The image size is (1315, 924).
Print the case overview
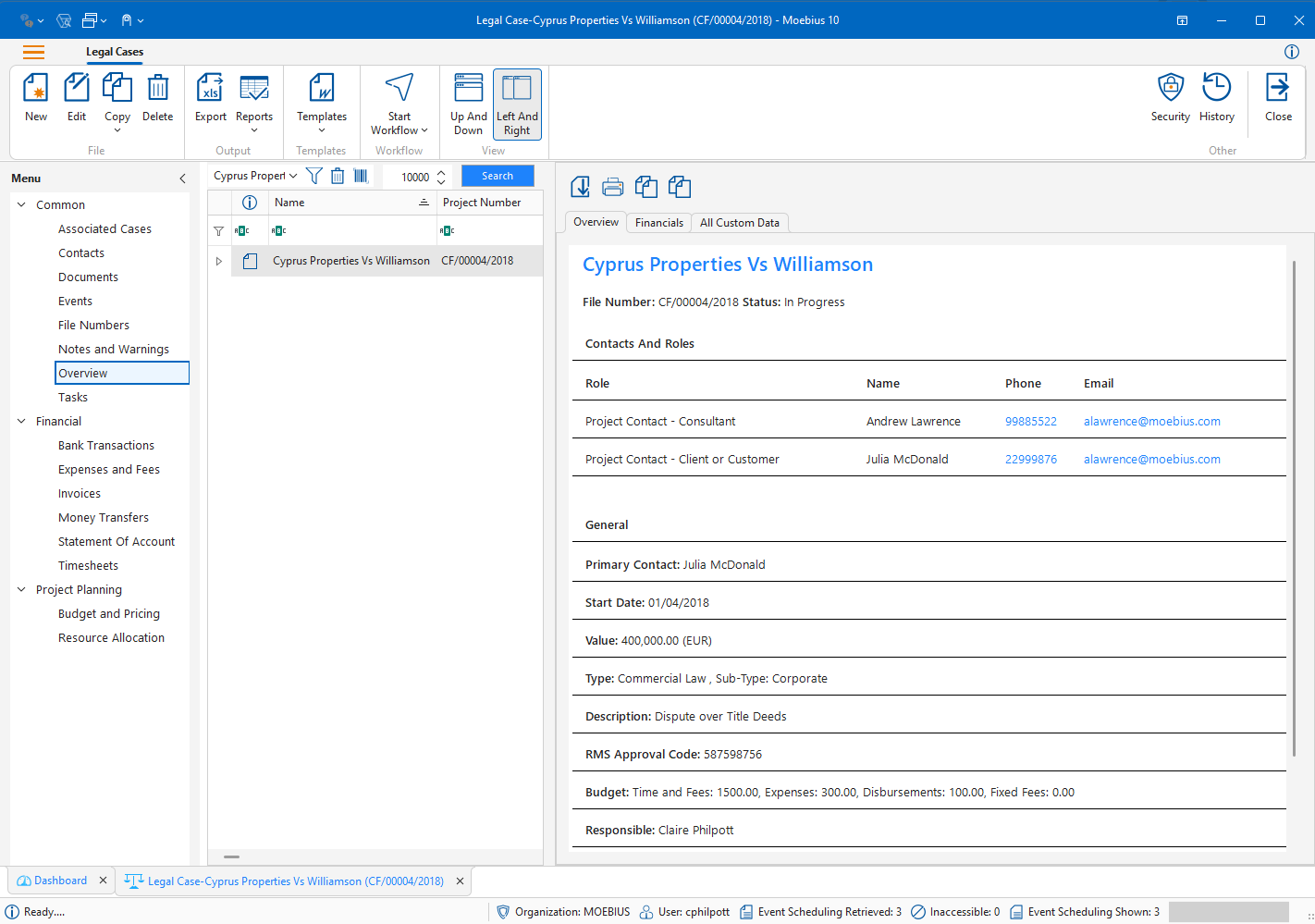(613, 186)
